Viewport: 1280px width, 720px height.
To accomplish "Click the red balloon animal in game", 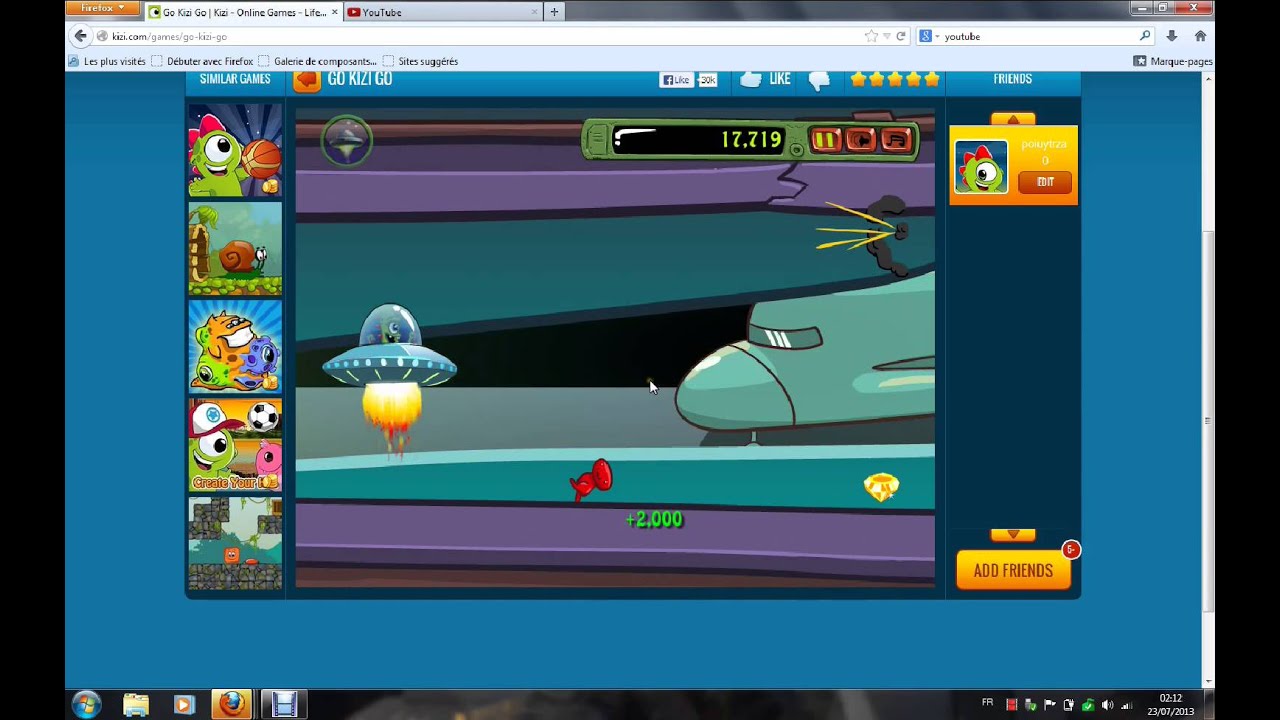I will 592,479.
